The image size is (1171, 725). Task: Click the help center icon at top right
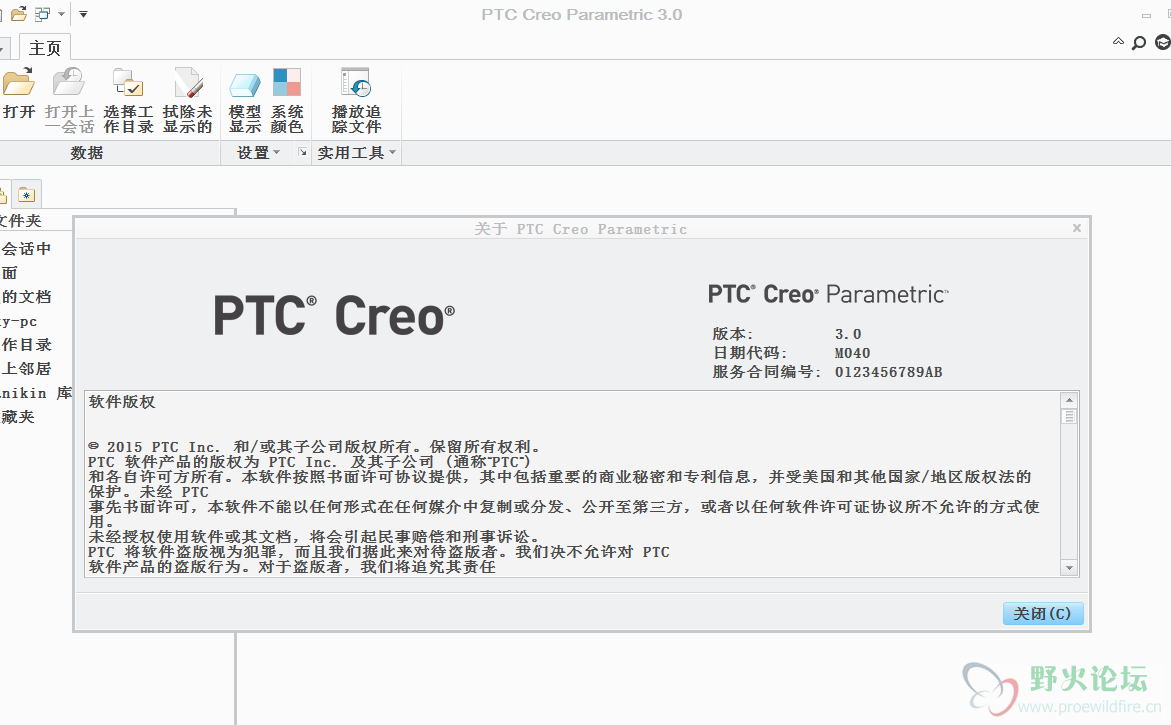click(1163, 43)
